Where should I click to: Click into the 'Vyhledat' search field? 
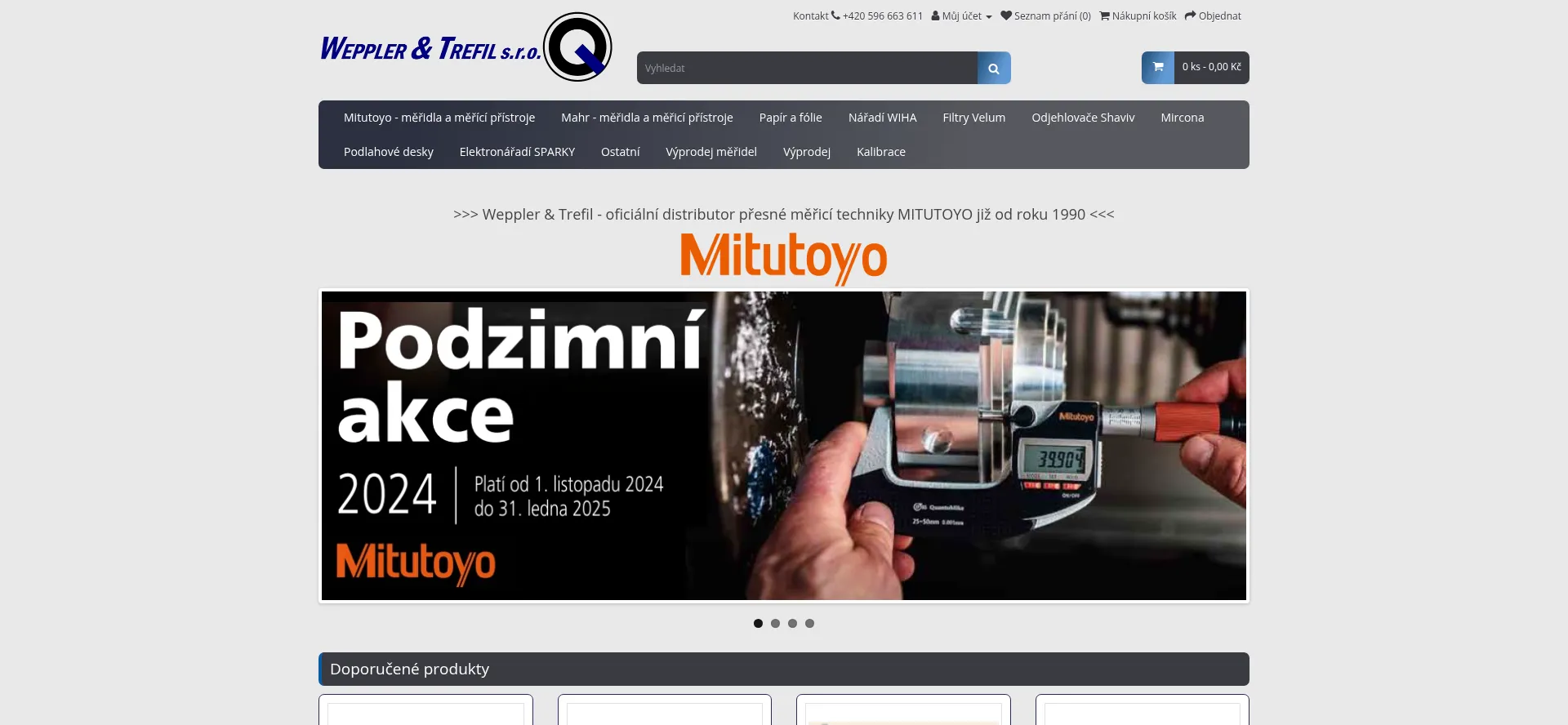[x=807, y=68]
